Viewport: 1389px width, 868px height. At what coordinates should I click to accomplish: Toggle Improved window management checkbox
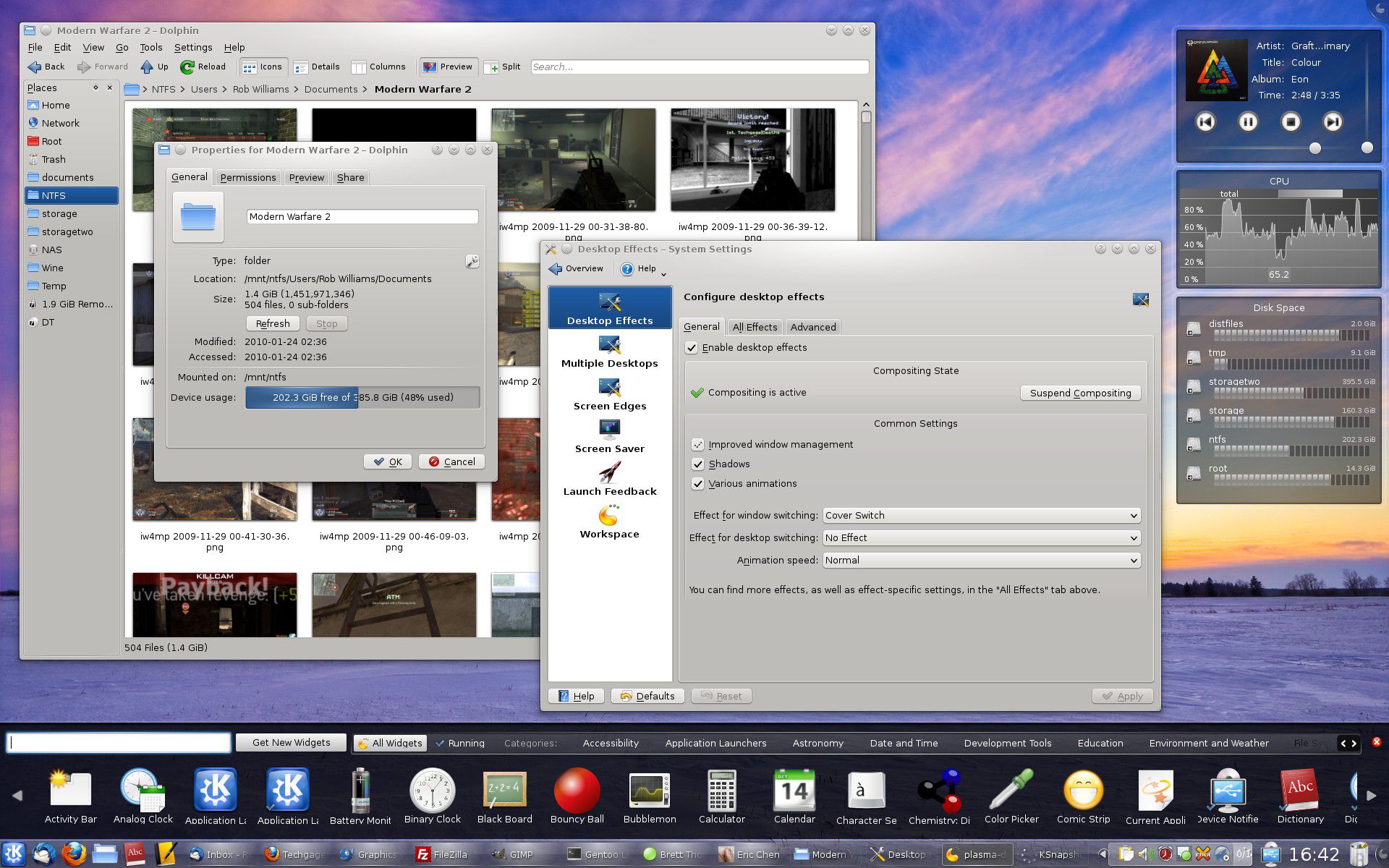(697, 445)
